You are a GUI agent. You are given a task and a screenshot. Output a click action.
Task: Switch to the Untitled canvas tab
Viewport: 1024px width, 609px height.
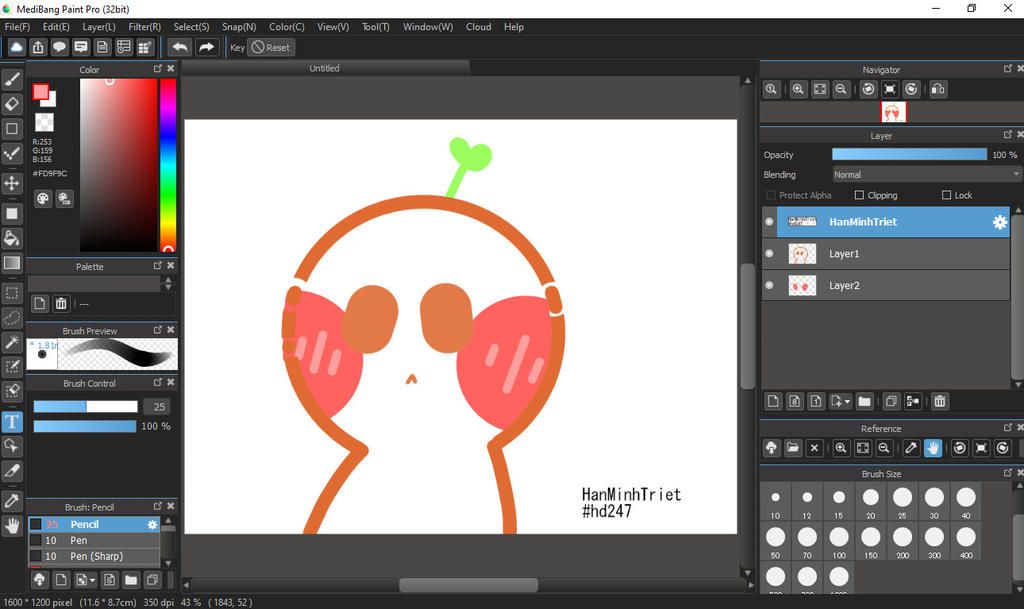pyautogui.click(x=325, y=68)
